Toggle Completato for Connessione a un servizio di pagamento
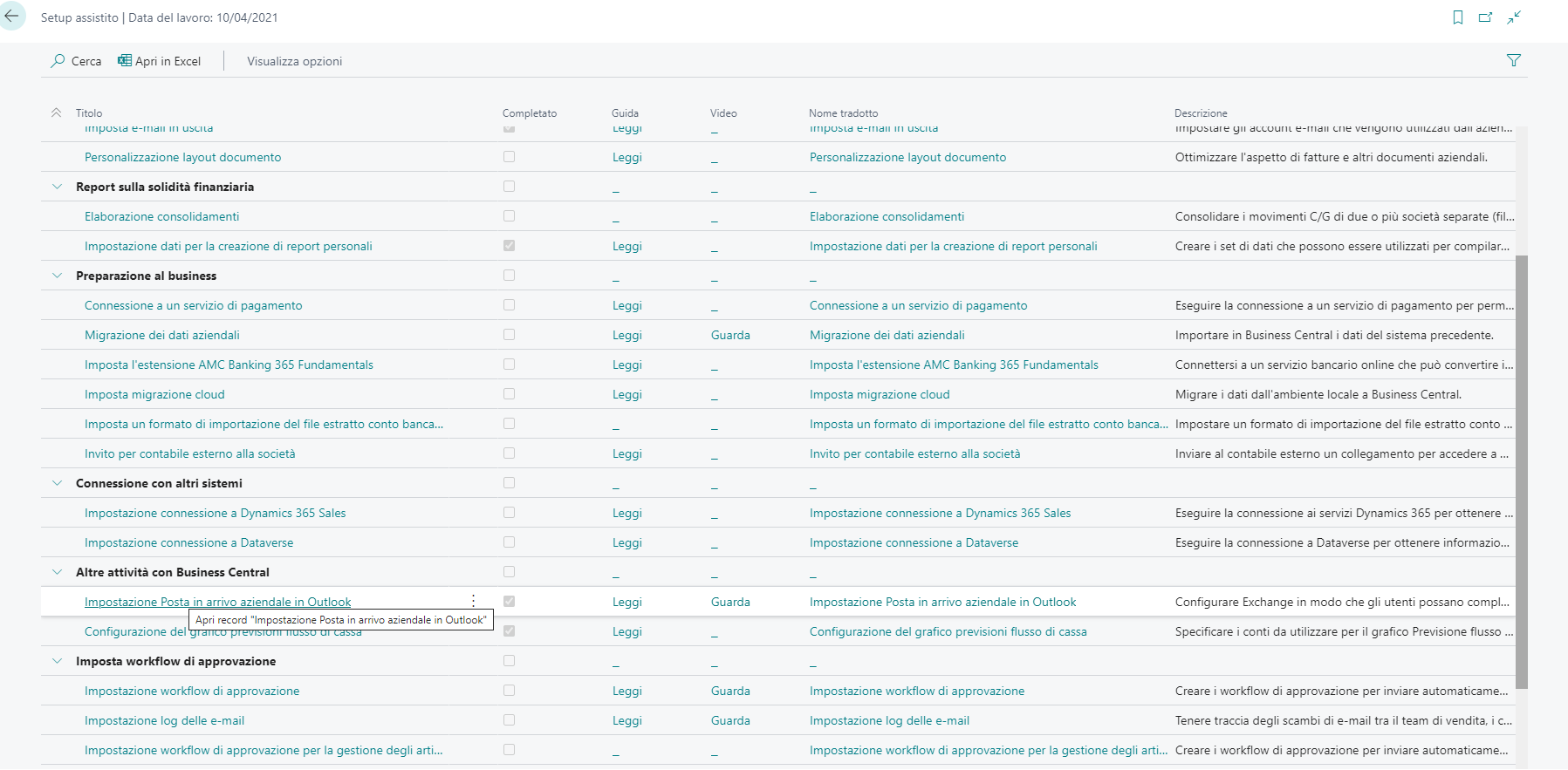1568x770 pixels. coord(509,305)
